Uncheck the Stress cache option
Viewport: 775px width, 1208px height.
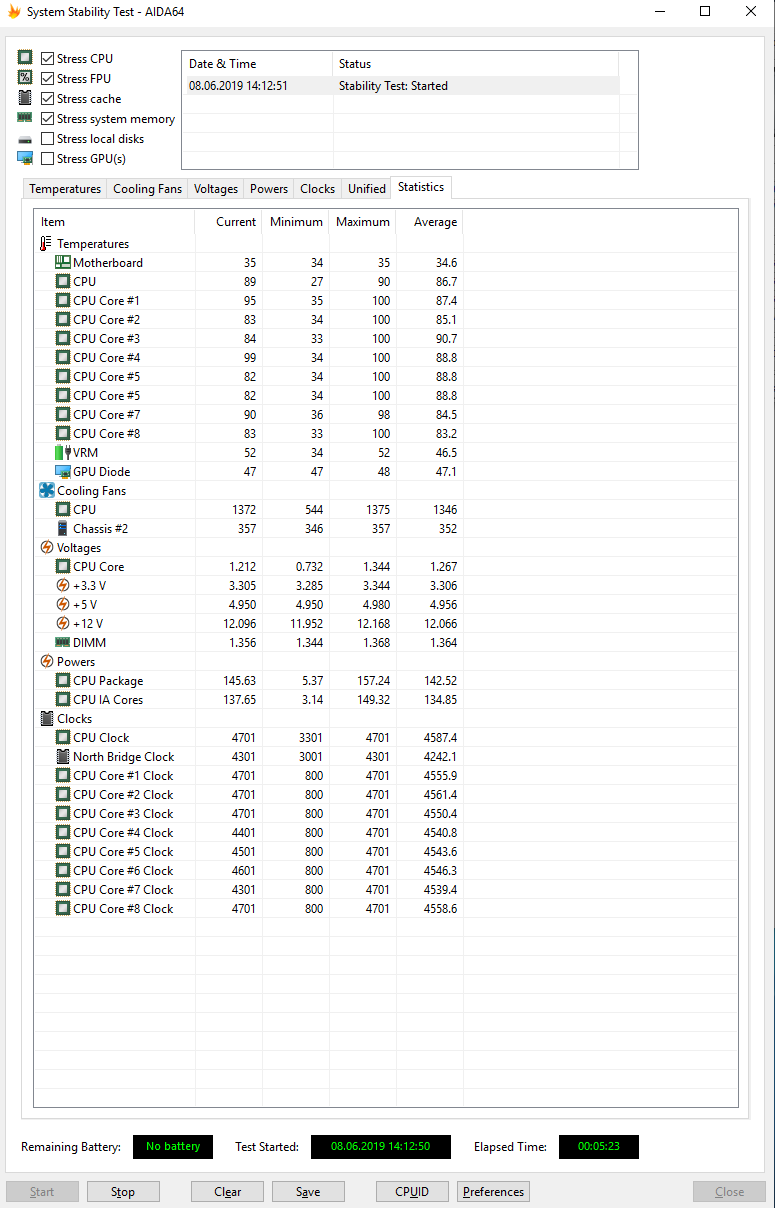click(x=48, y=99)
